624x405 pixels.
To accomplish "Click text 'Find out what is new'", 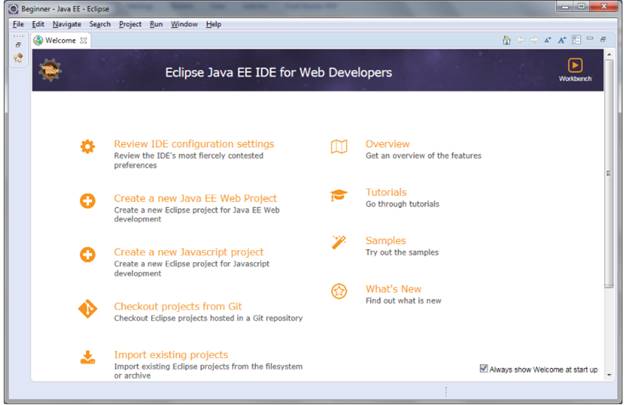I will click(403, 300).
